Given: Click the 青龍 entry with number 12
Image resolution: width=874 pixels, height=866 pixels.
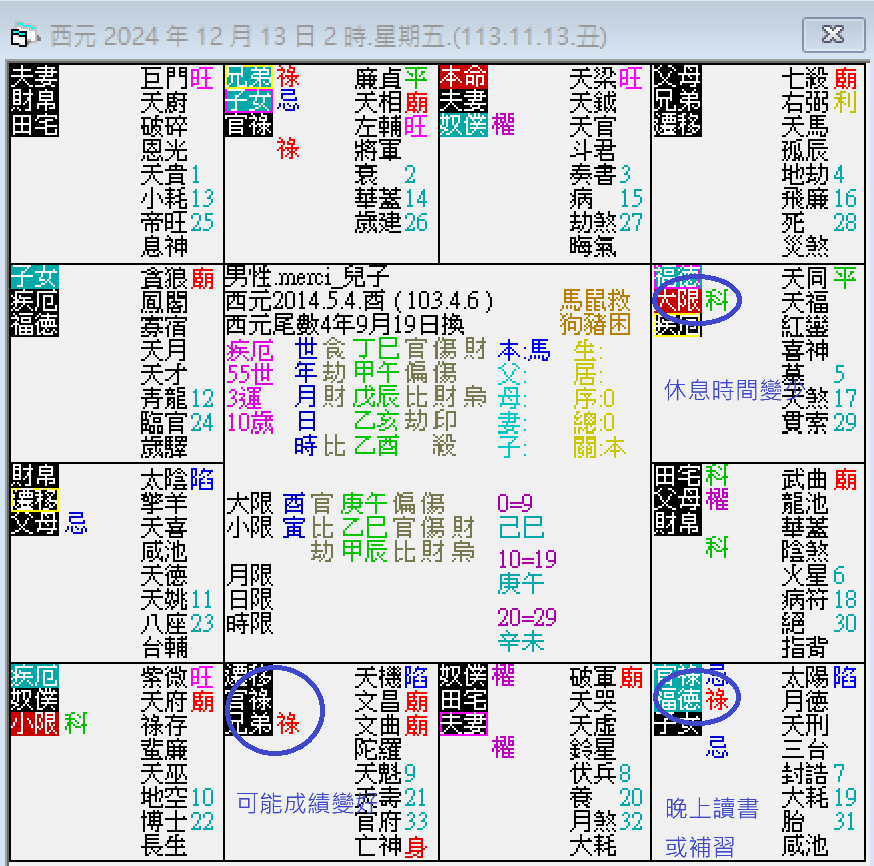Looking at the screenshot, I should pos(177,398).
